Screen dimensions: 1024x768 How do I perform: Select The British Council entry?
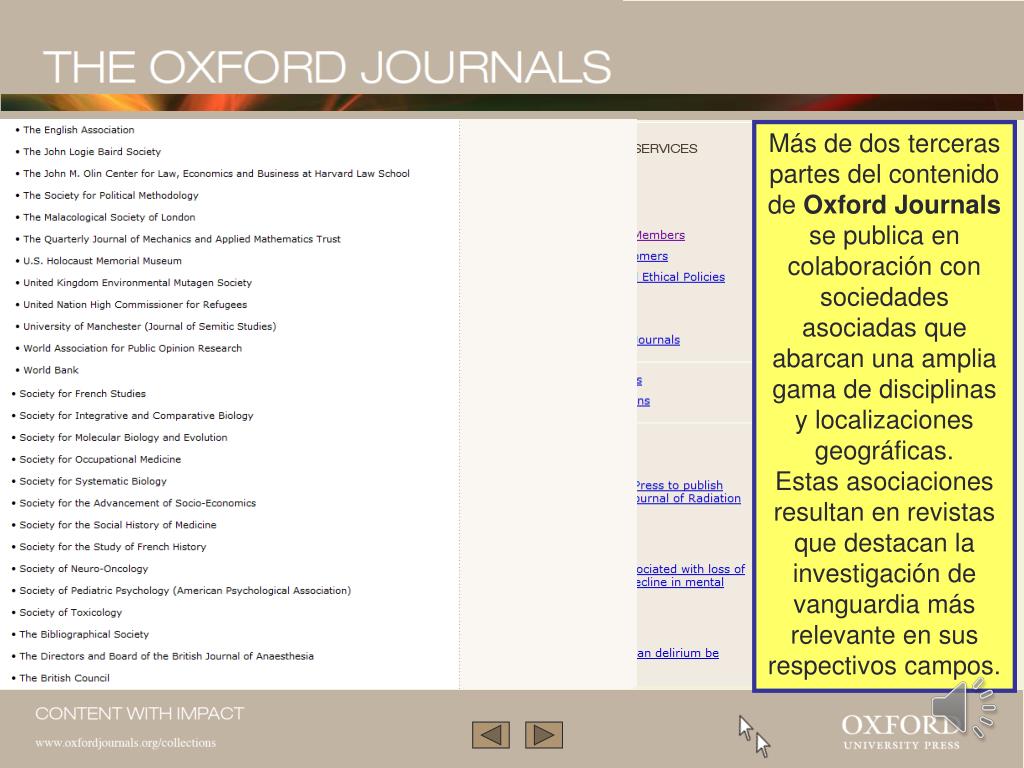(x=64, y=678)
